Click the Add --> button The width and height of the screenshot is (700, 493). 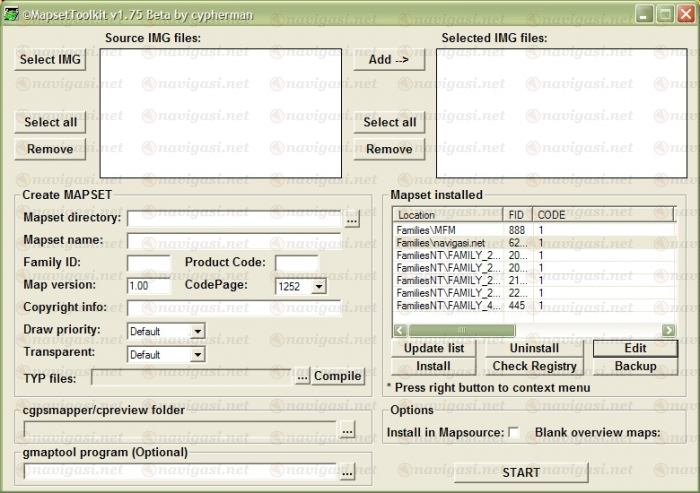tap(389, 60)
